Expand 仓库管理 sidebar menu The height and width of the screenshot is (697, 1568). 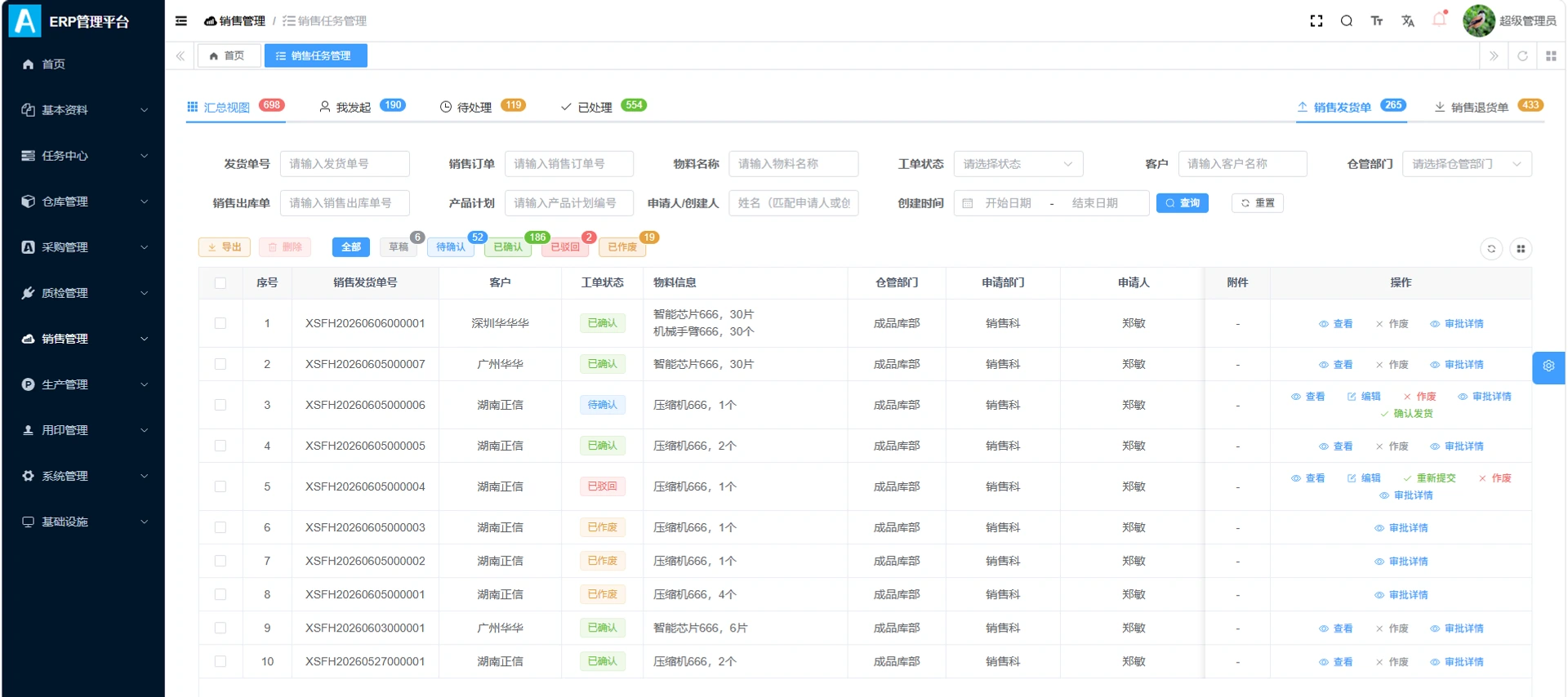(x=82, y=202)
